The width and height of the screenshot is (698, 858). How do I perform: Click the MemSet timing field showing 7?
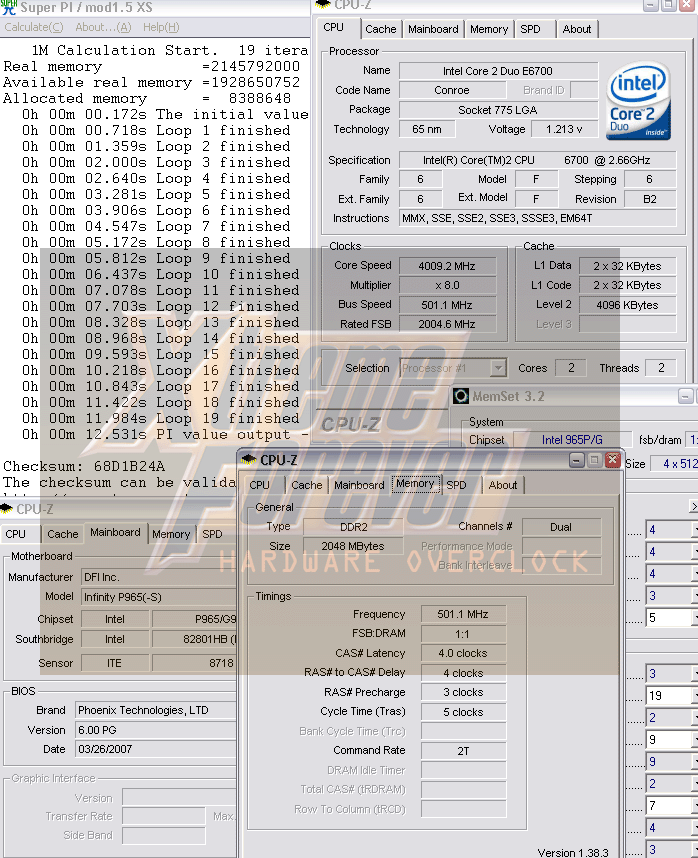pyautogui.click(x=671, y=805)
